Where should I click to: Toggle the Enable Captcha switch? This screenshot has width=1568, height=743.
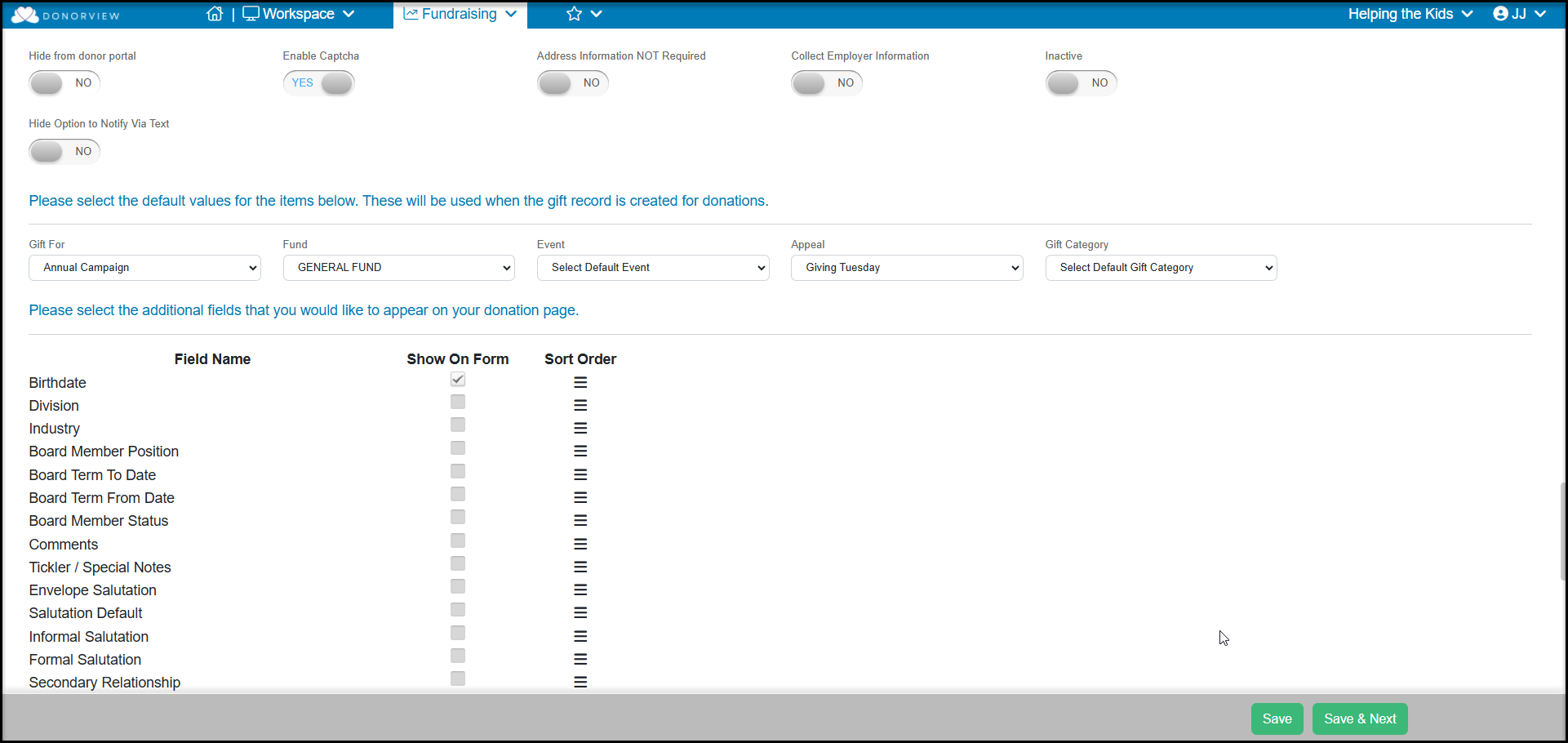tap(318, 82)
